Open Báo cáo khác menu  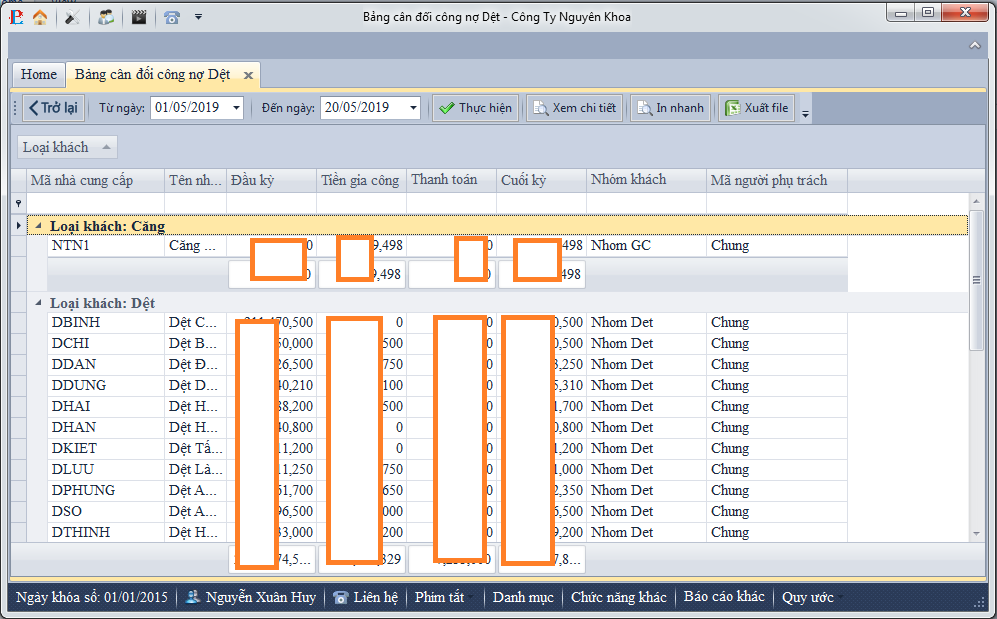pos(724,597)
